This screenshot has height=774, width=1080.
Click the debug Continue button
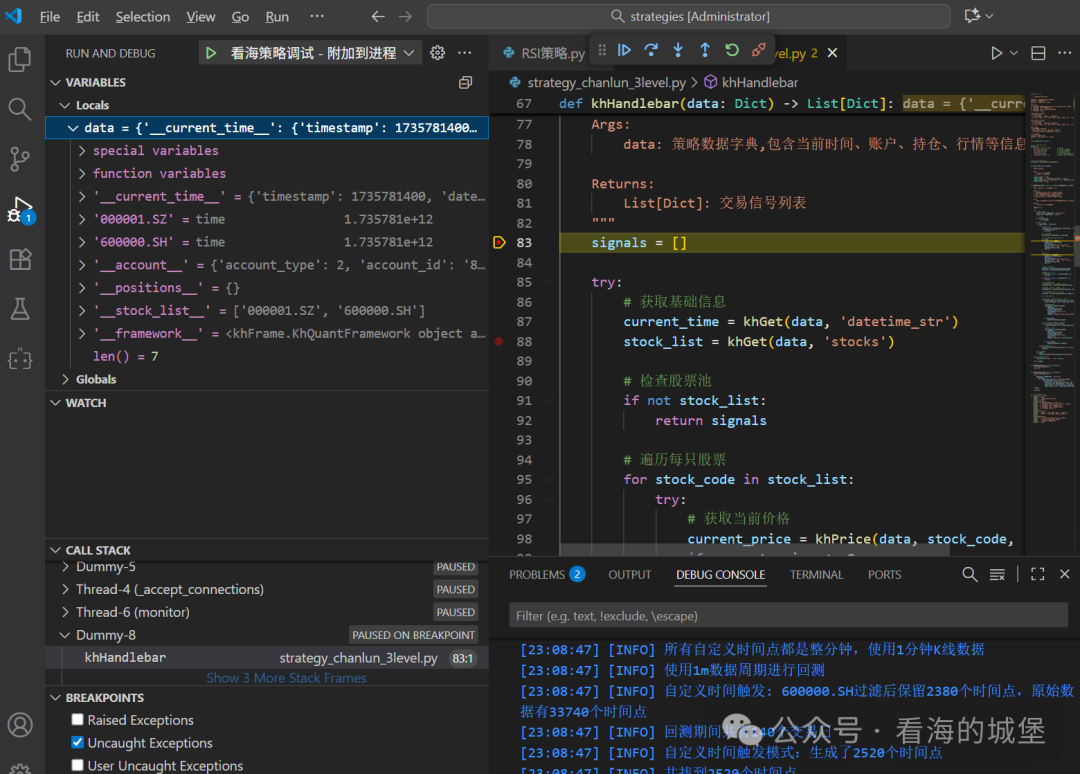tap(624, 50)
